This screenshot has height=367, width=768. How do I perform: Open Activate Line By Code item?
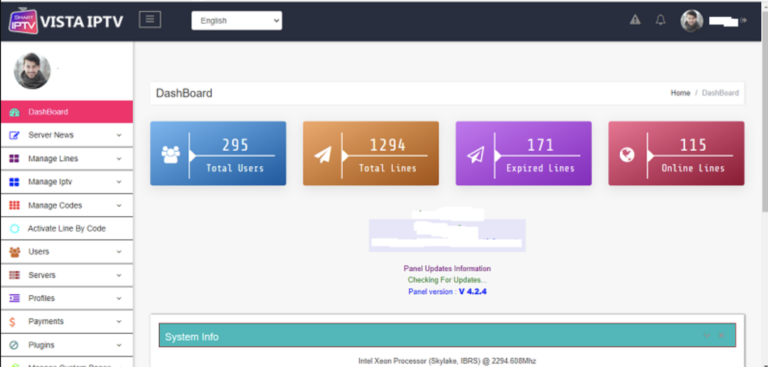[x=67, y=228]
